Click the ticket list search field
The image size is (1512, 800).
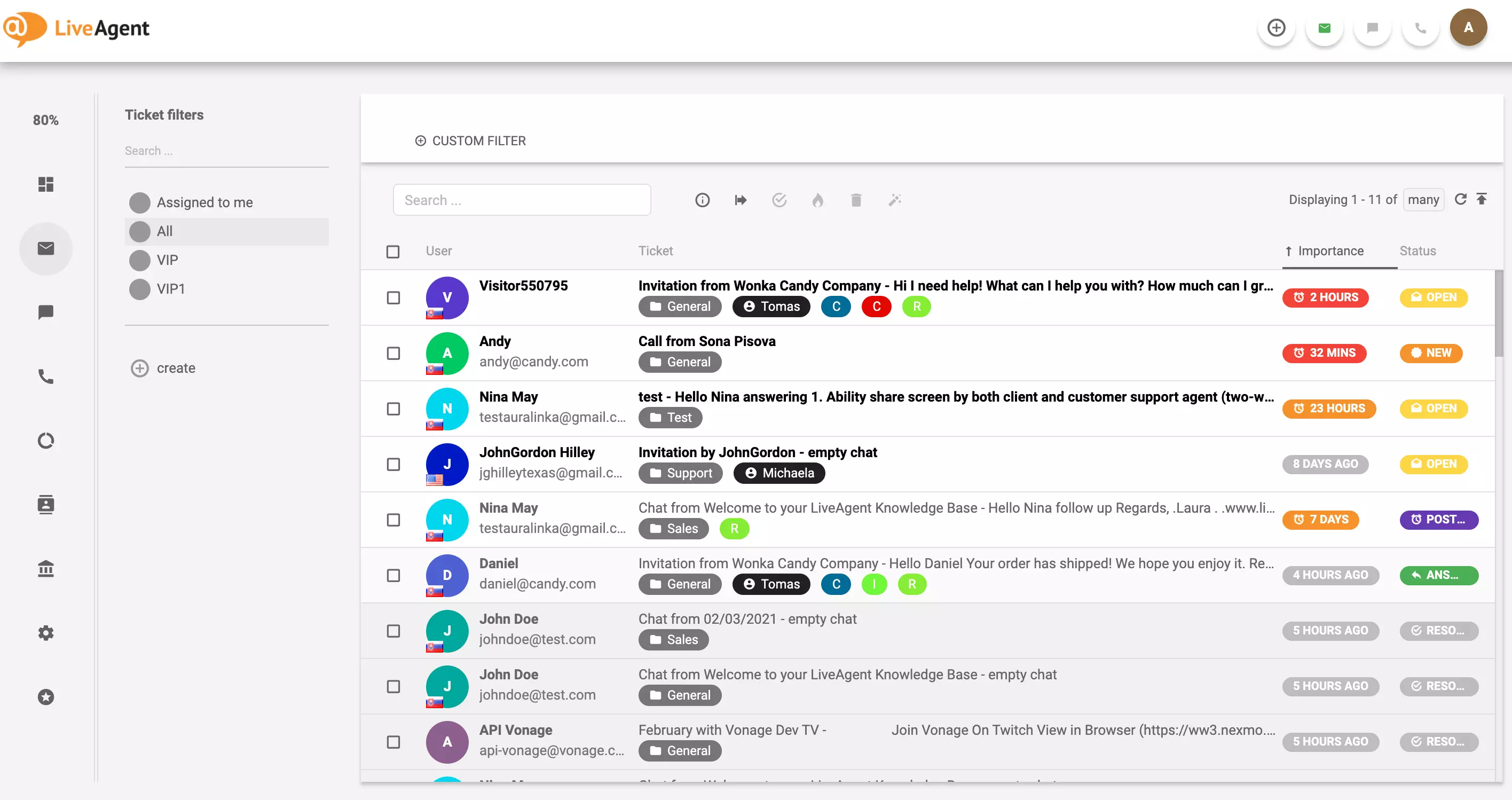coord(522,200)
